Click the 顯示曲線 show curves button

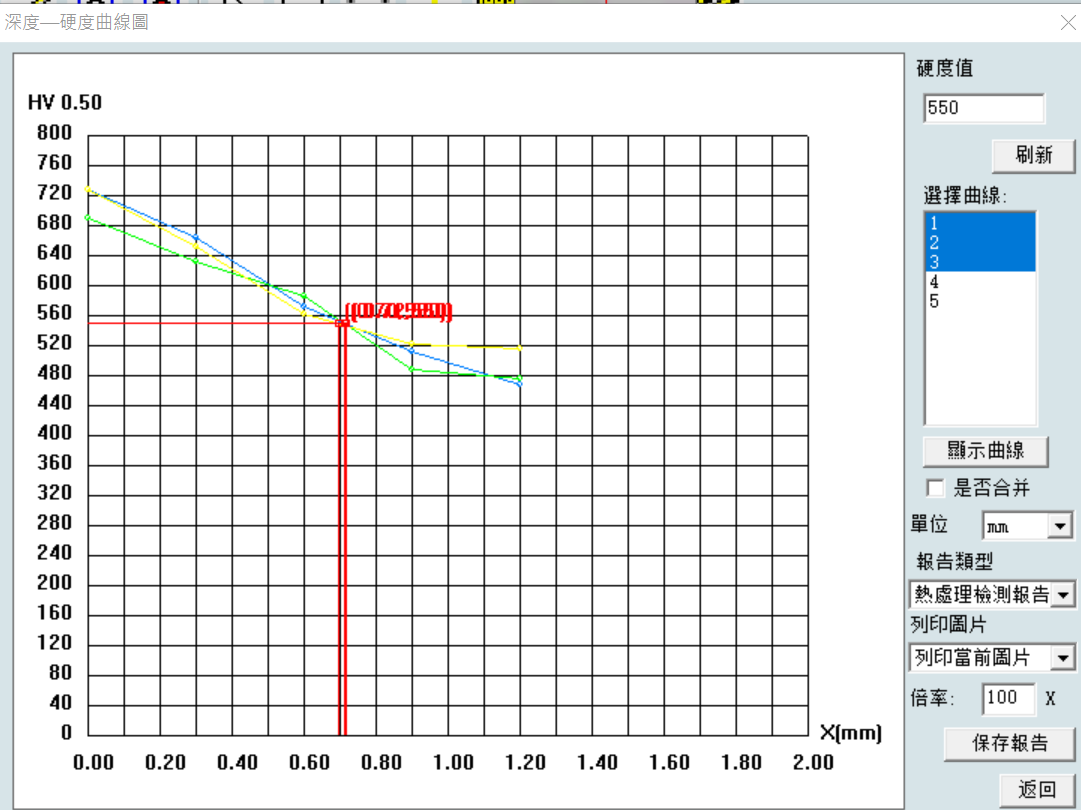[x=985, y=451]
